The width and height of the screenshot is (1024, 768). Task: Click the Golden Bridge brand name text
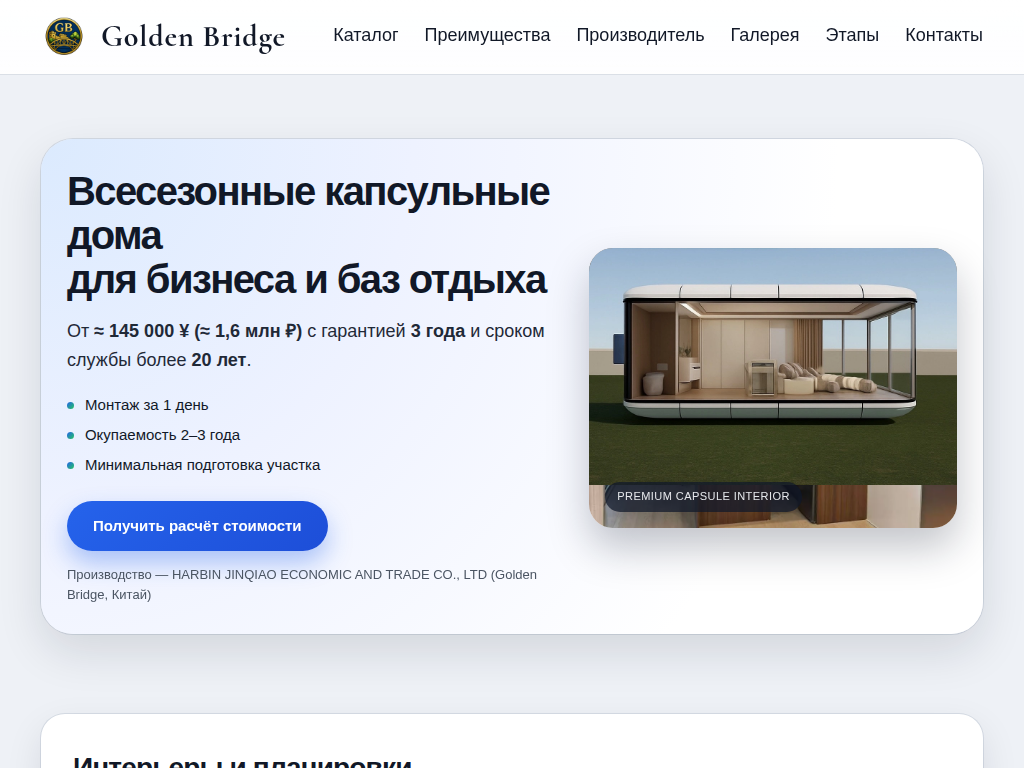pos(192,36)
